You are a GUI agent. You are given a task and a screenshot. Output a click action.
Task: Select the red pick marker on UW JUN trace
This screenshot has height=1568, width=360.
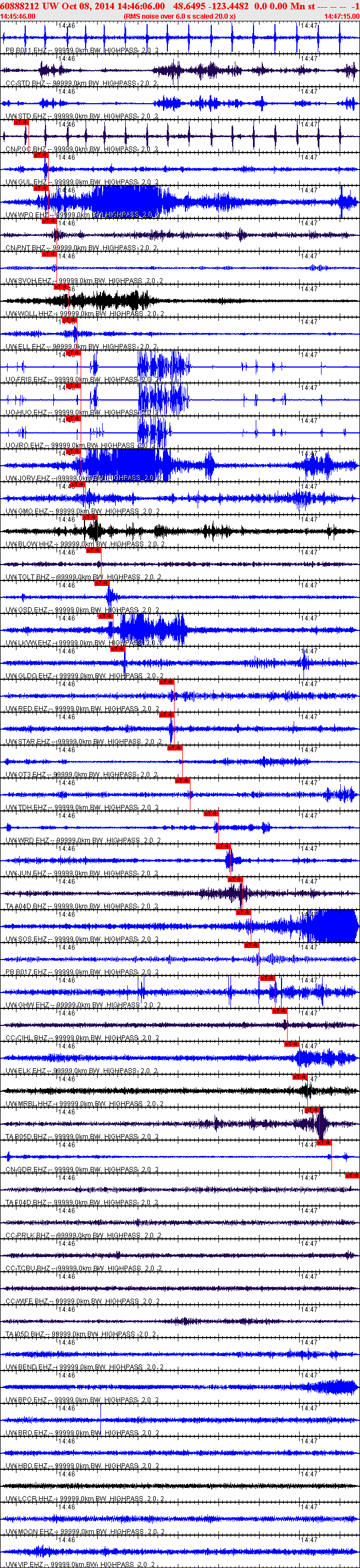click(223, 847)
